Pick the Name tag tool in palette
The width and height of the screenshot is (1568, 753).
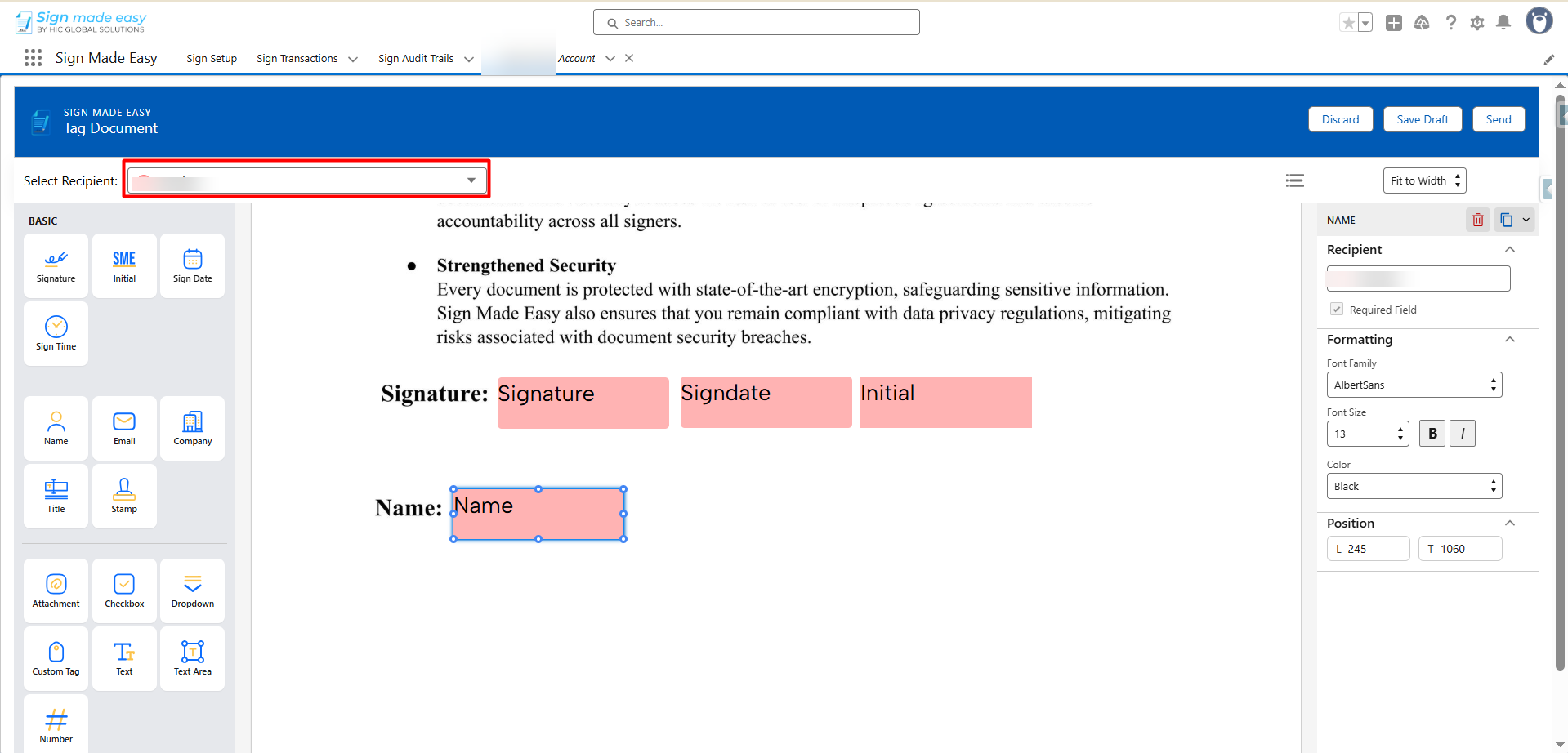[x=56, y=429]
